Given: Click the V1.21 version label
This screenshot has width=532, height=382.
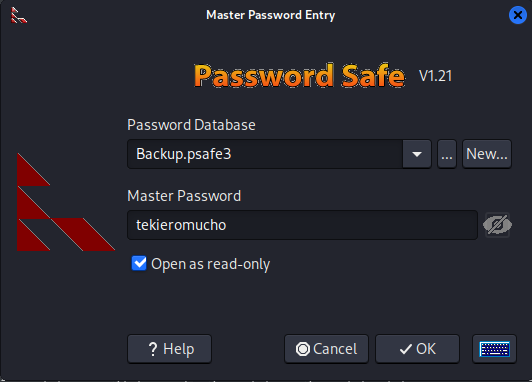Looking at the screenshot, I should pyautogui.click(x=435, y=76).
